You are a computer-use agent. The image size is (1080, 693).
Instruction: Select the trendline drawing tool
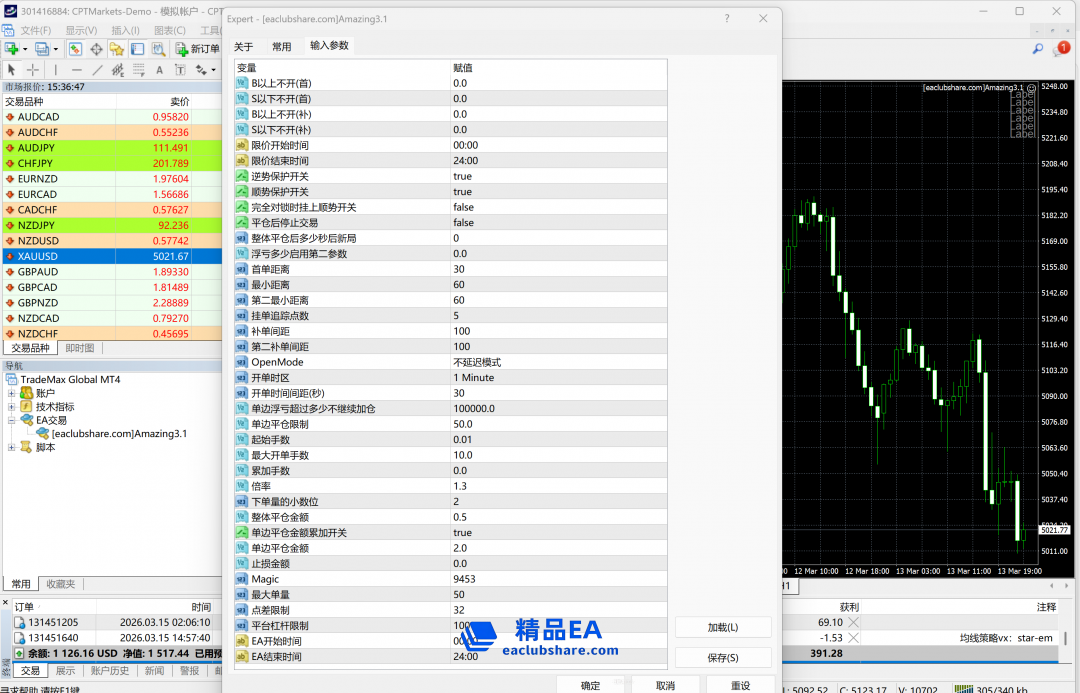coord(97,70)
